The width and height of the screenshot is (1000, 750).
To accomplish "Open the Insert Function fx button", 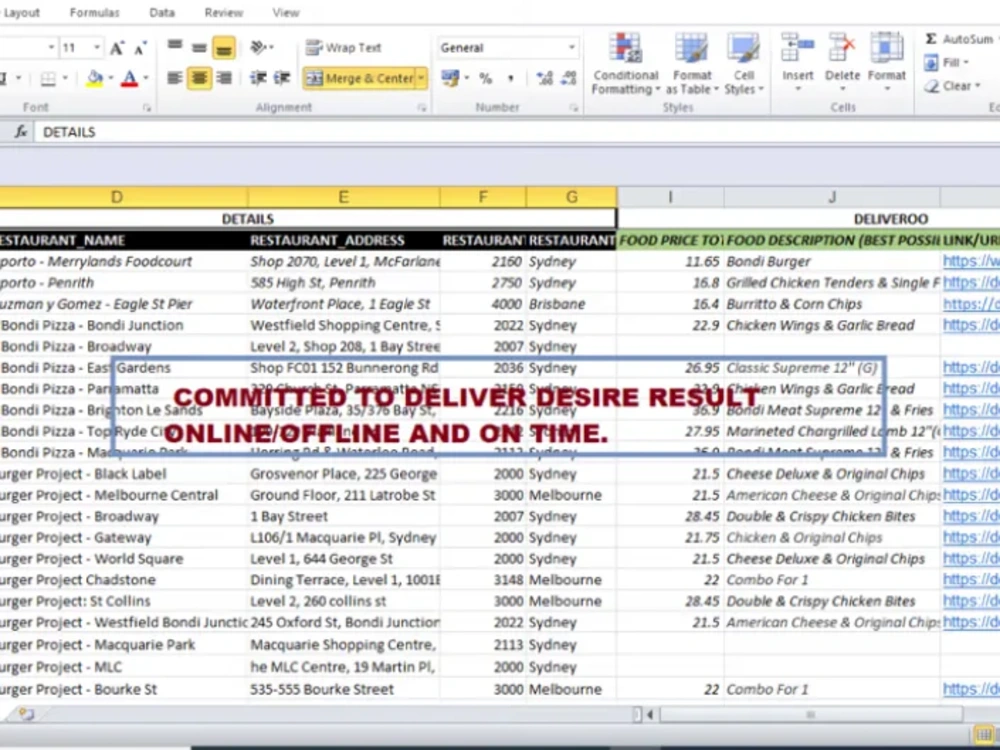I will [x=21, y=131].
